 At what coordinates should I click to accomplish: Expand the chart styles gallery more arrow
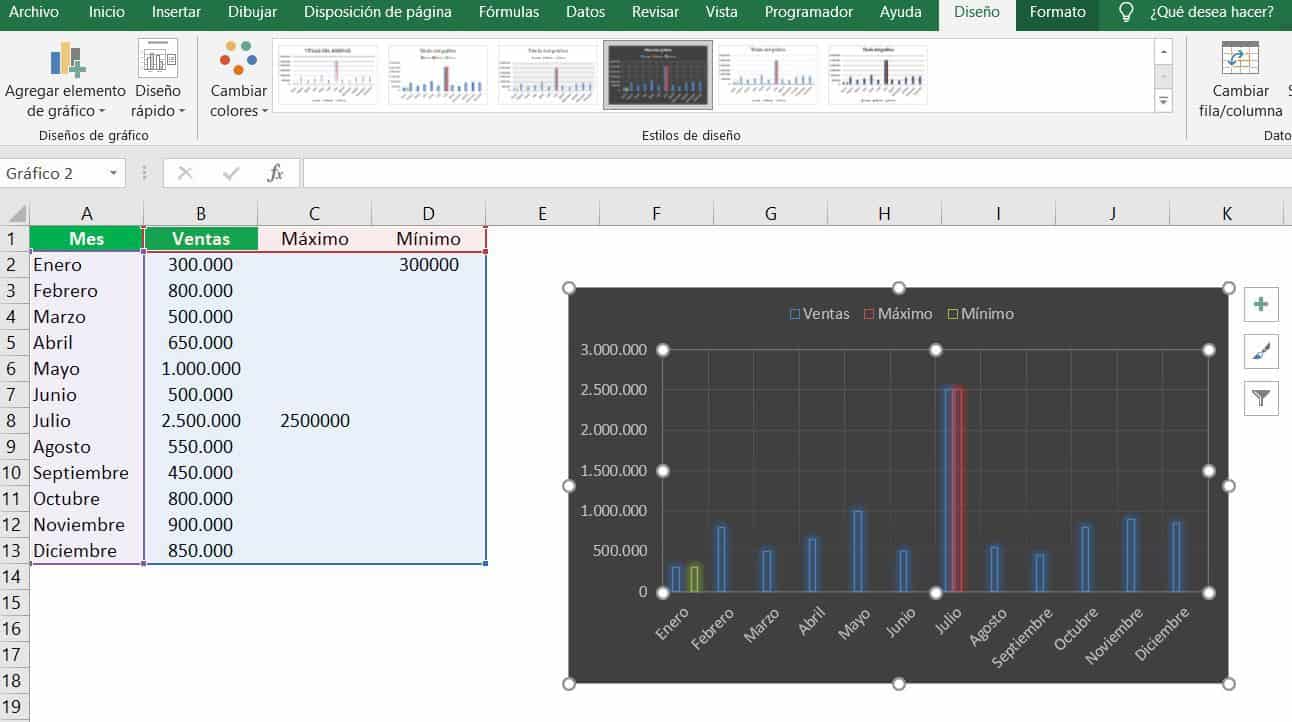(x=1163, y=100)
